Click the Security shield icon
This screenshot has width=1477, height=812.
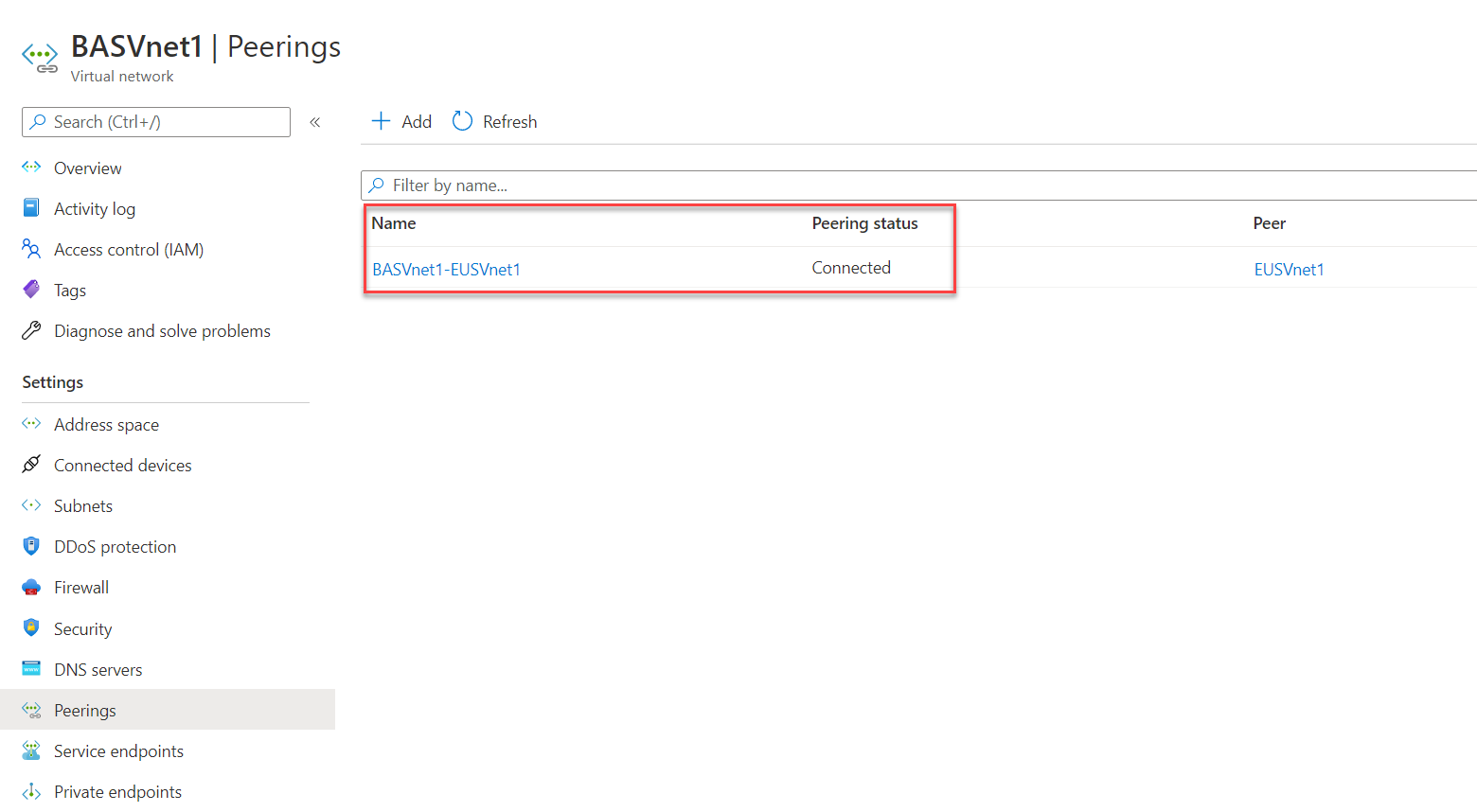click(31, 628)
